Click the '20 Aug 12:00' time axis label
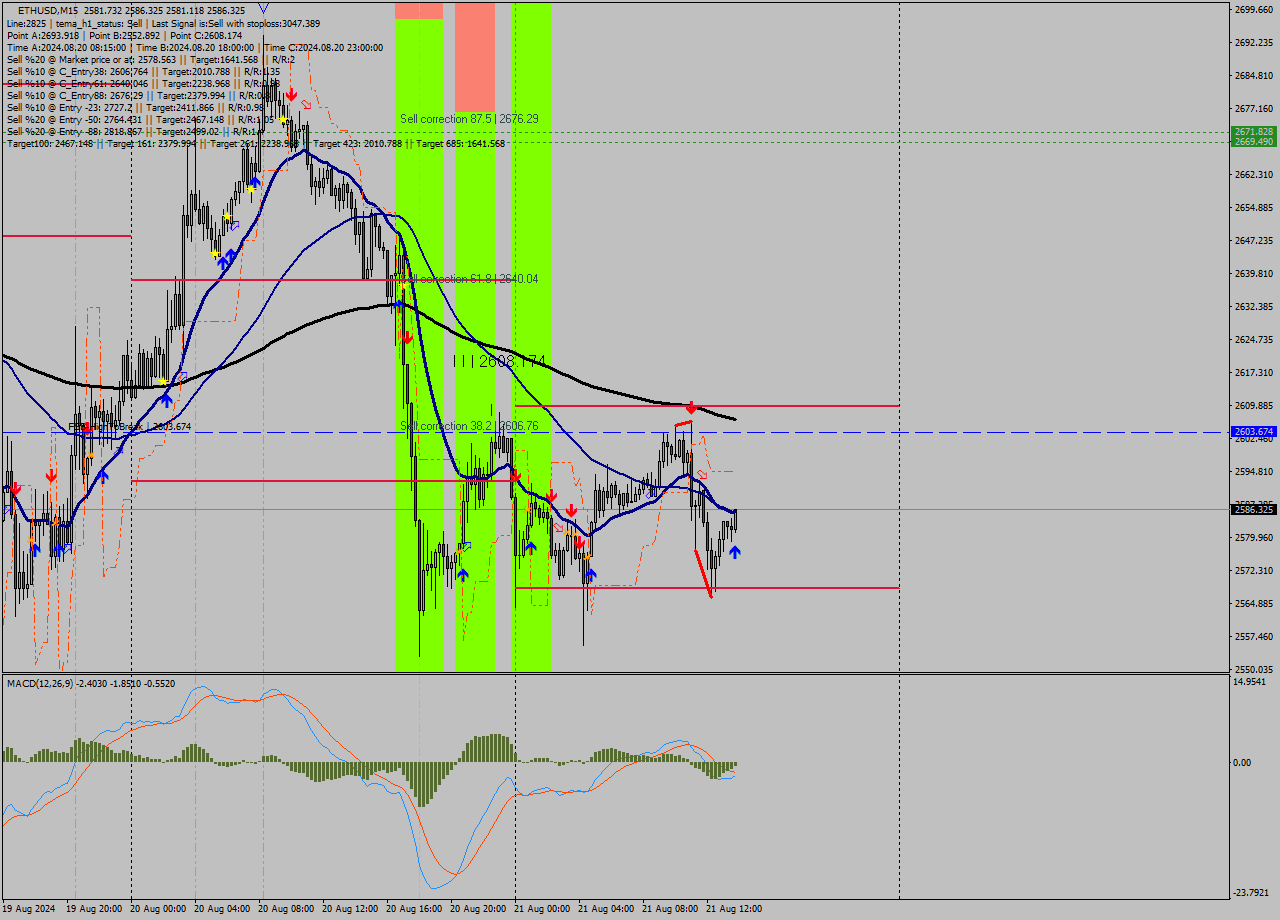 click(x=351, y=909)
